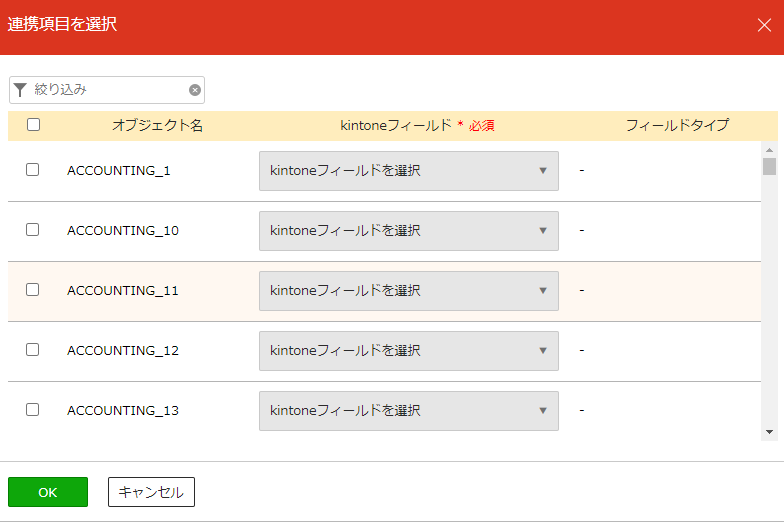
Task: Enable the ACCOUNTING_13 checkbox
Action: click(x=32, y=410)
